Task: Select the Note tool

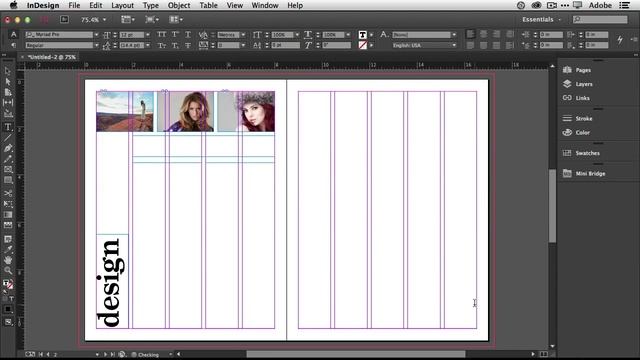Action: click(x=8, y=239)
